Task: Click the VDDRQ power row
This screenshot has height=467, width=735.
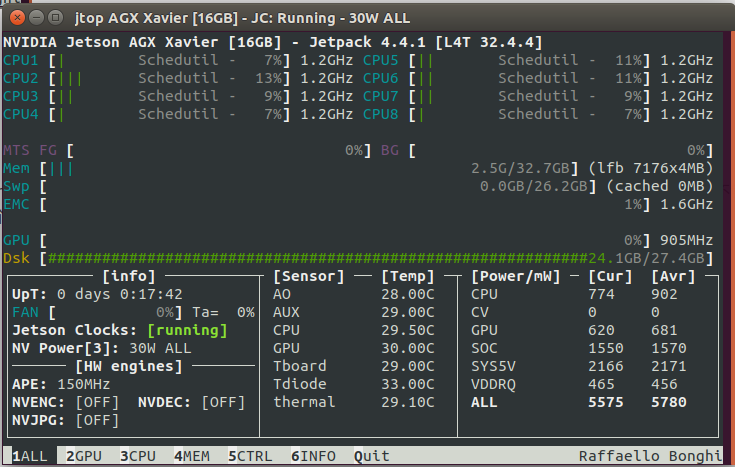Action: 574,384
